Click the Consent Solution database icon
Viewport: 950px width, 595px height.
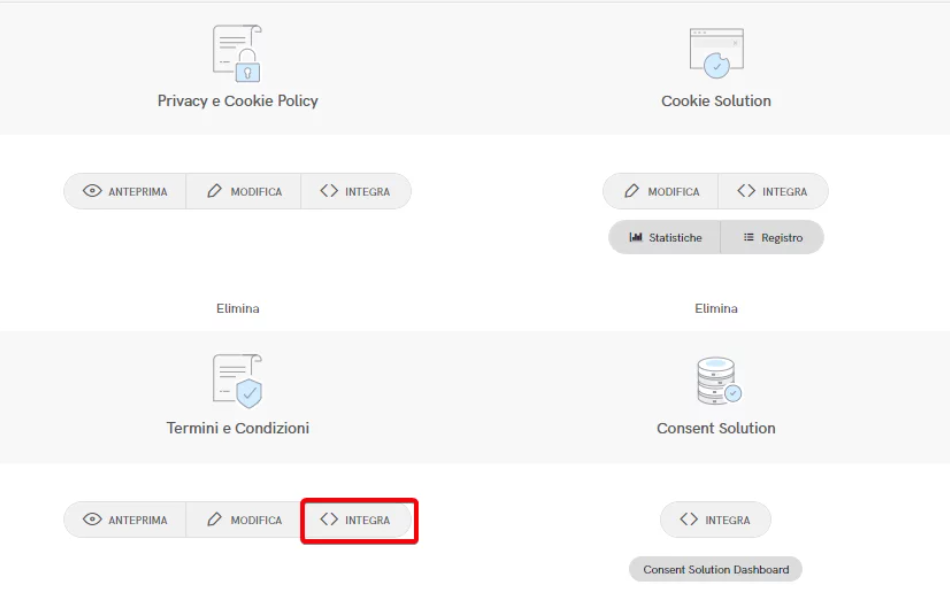click(719, 381)
